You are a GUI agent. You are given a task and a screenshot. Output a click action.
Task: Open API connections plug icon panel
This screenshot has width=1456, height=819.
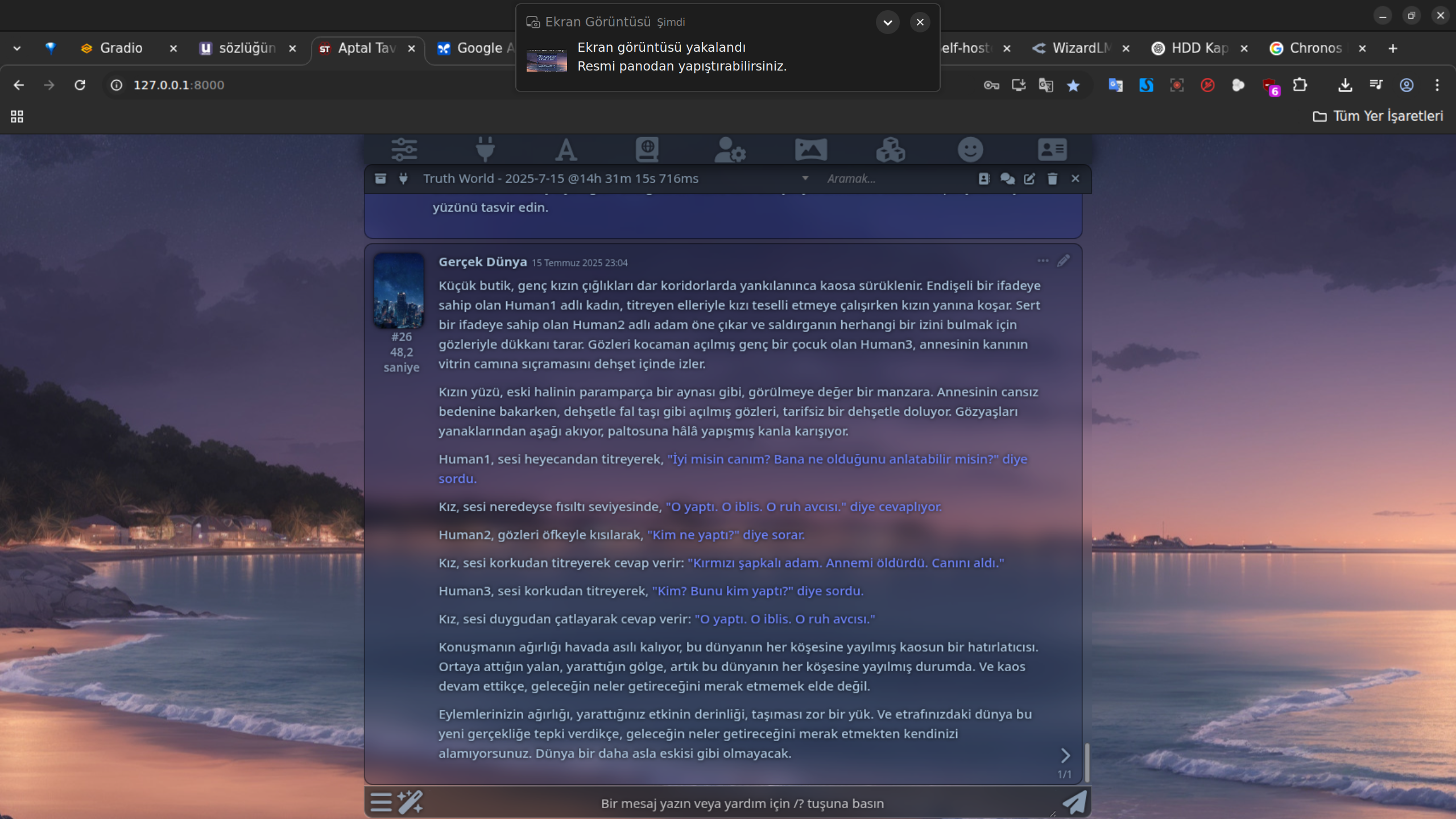click(485, 150)
